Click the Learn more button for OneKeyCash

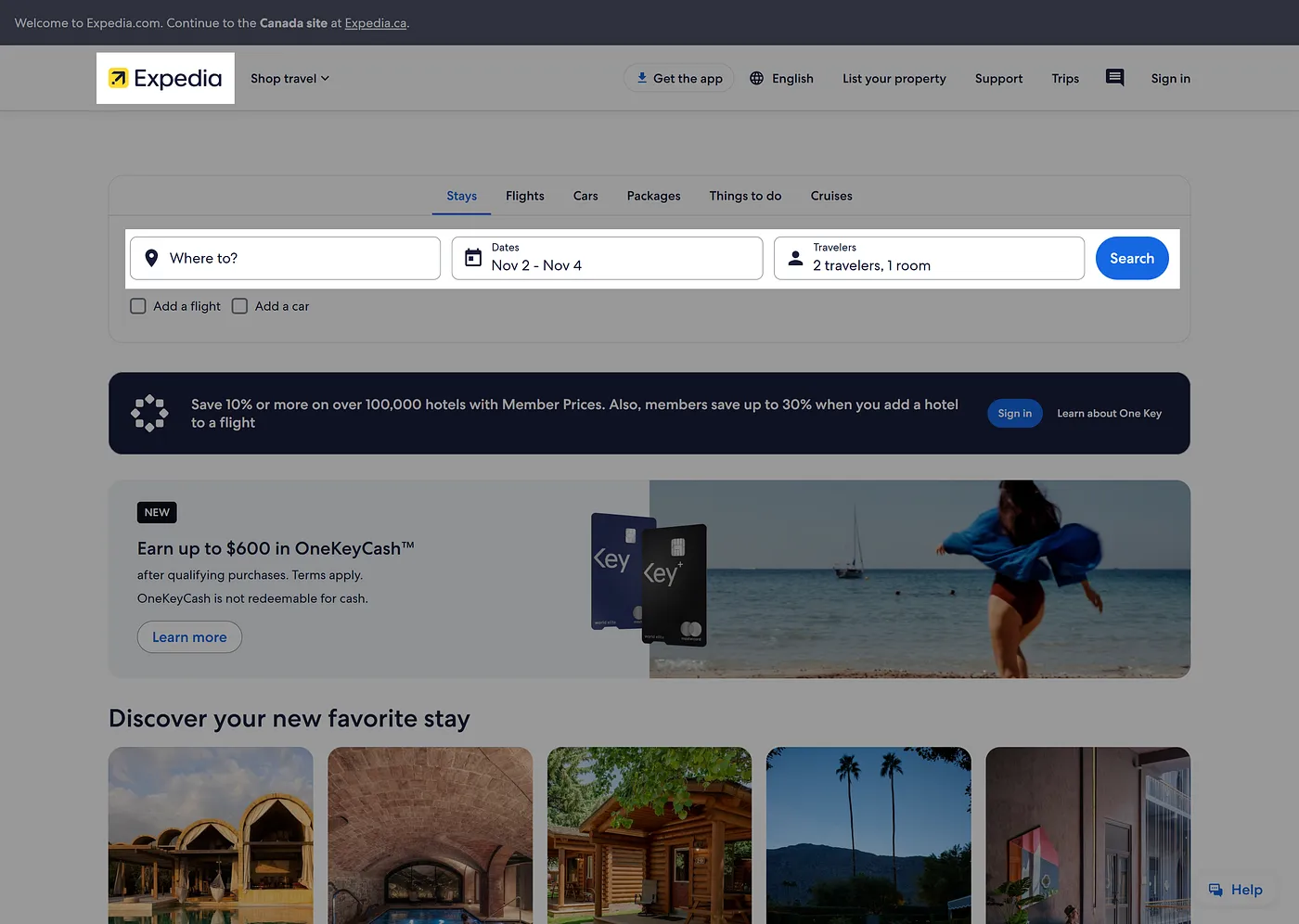[189, 637]
